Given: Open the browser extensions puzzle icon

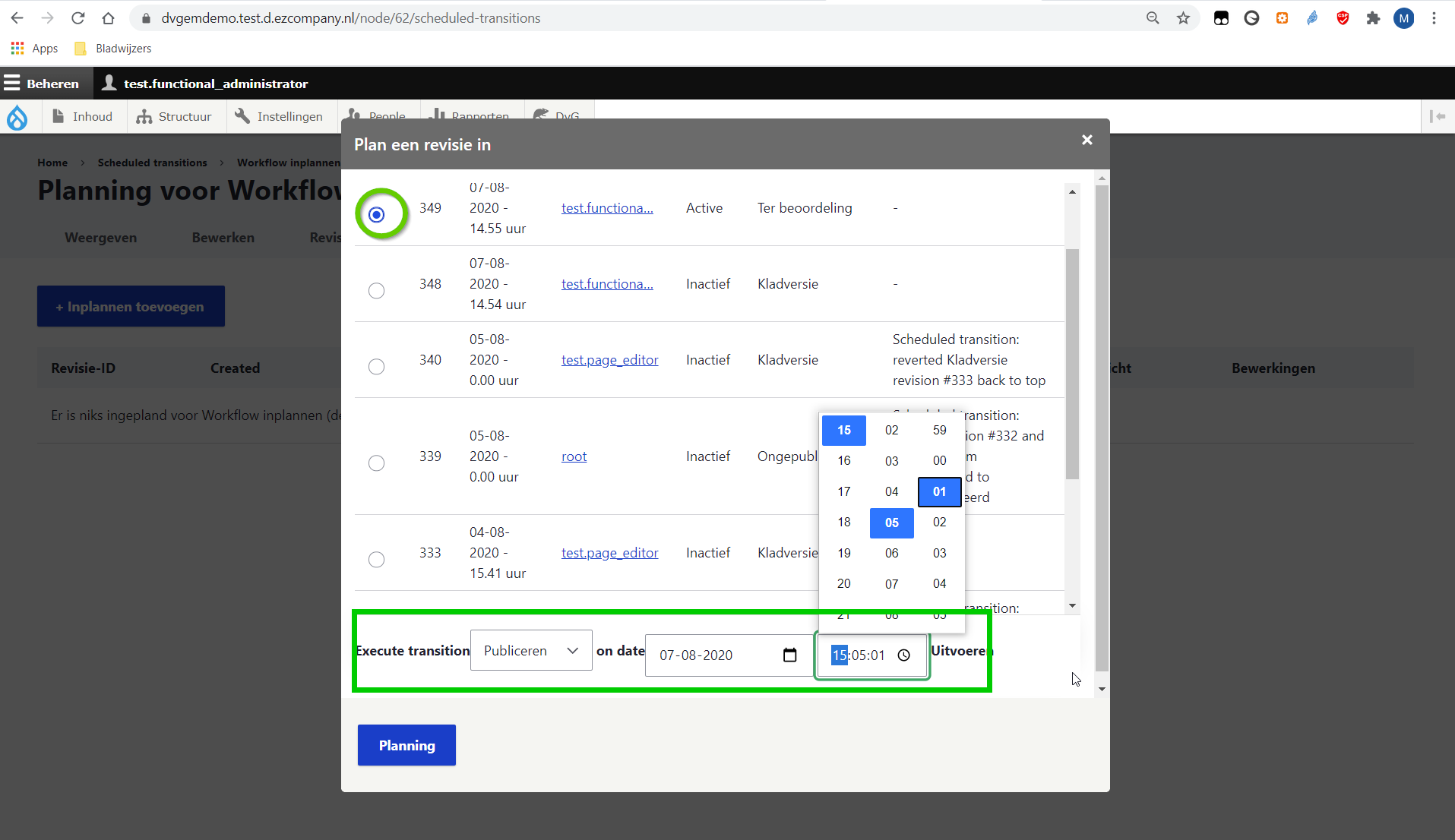Looking at the screenshot, I should [x=1372, y=18].
